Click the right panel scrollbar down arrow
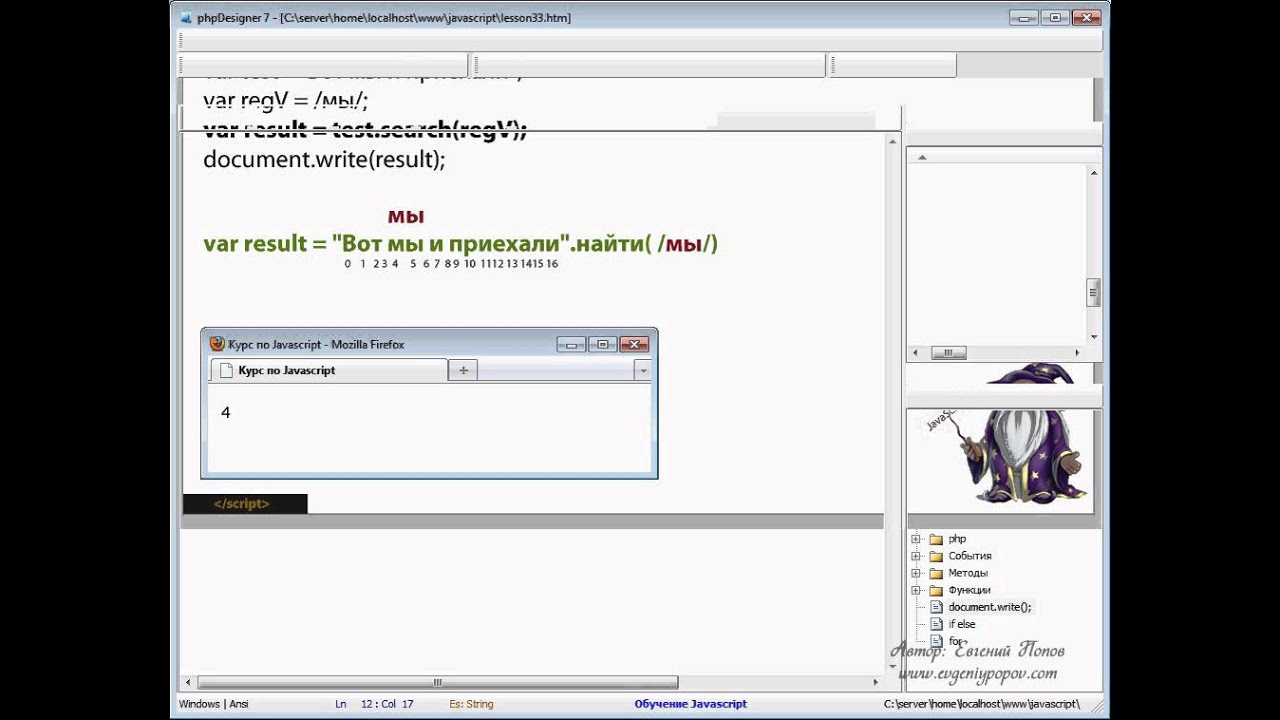1280x720 pixels. [1094, 337]
